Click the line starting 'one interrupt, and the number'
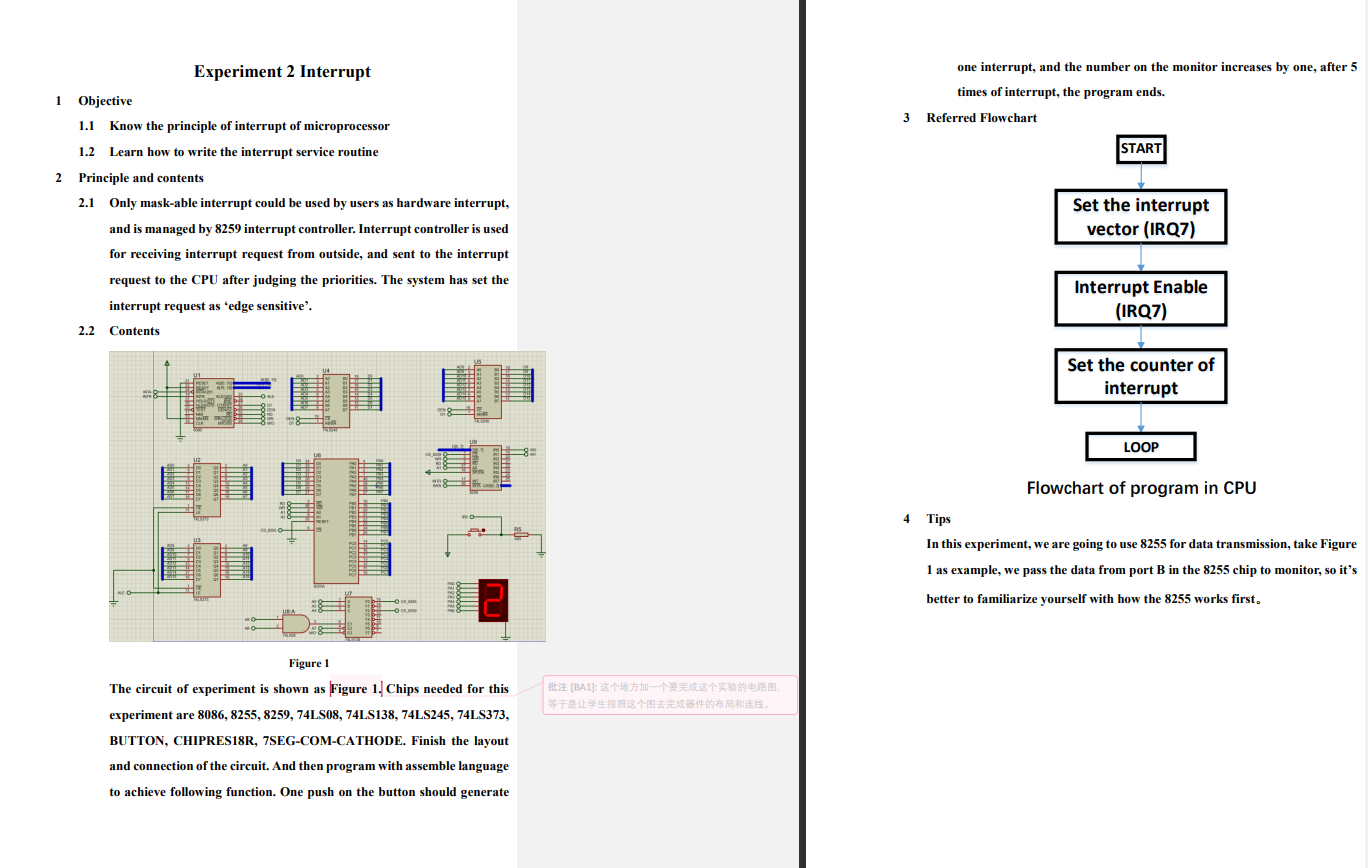This screenshot has height=868, width=1368. pos(1157,67)
